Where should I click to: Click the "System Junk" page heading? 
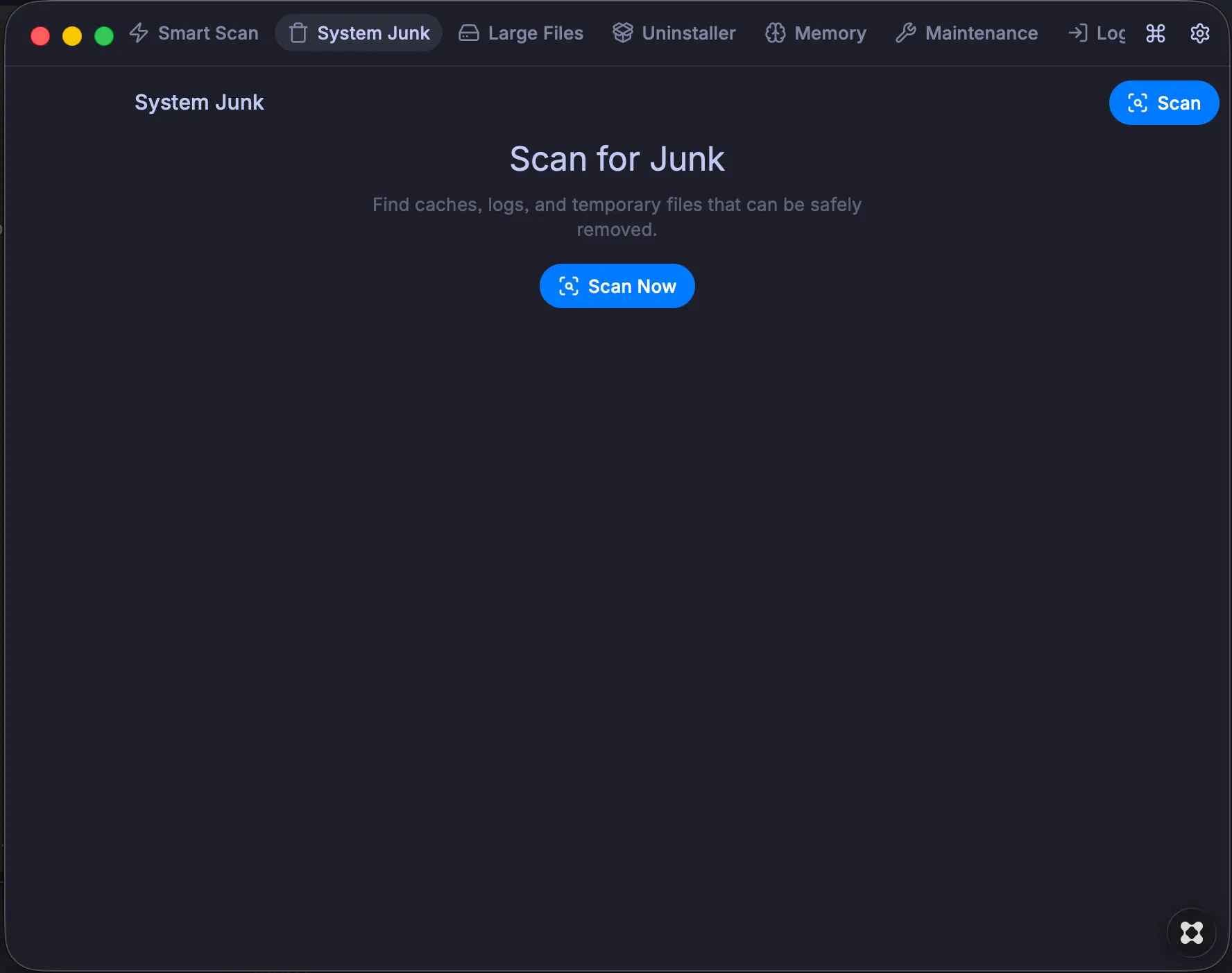pos(199,103)
